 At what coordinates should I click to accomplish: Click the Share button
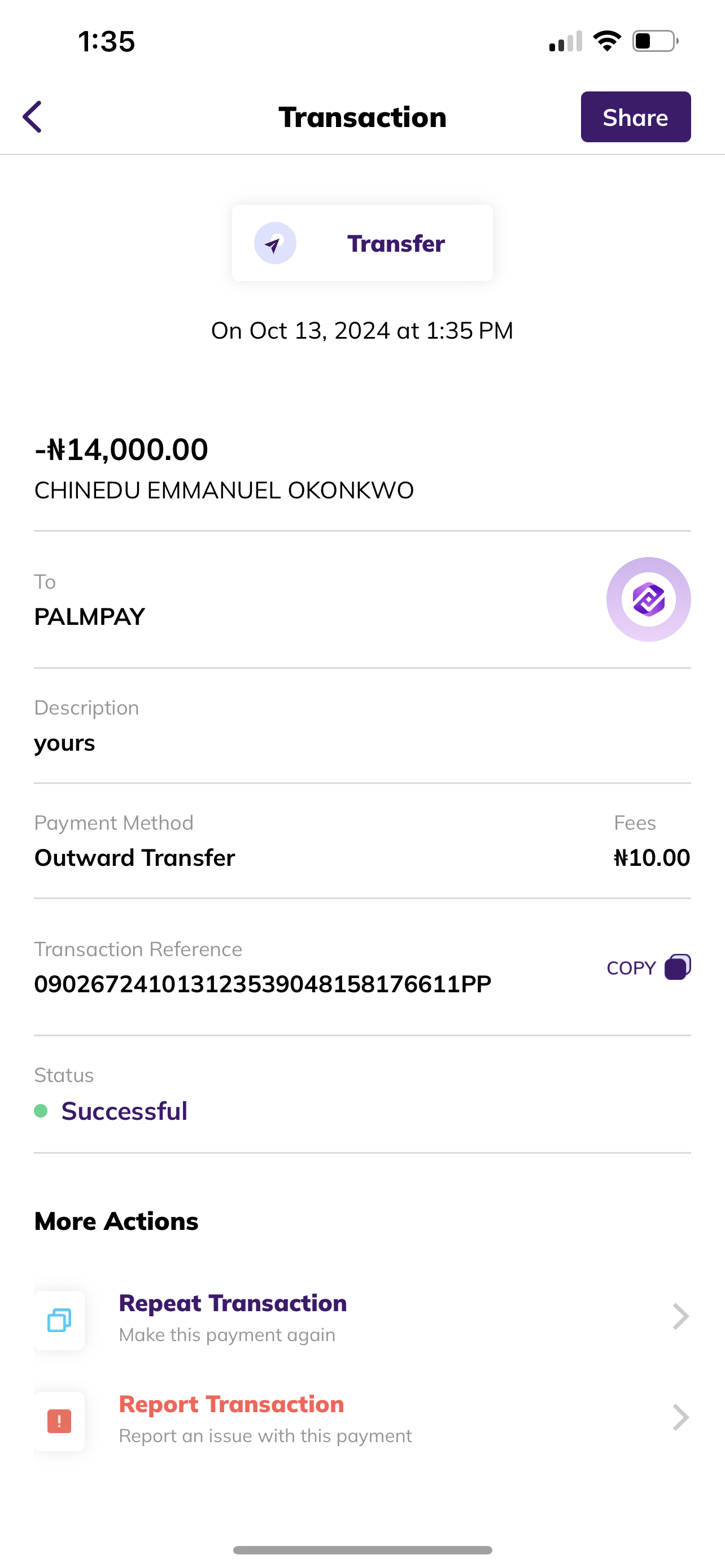pyautogui.click(x=635, y=117)
